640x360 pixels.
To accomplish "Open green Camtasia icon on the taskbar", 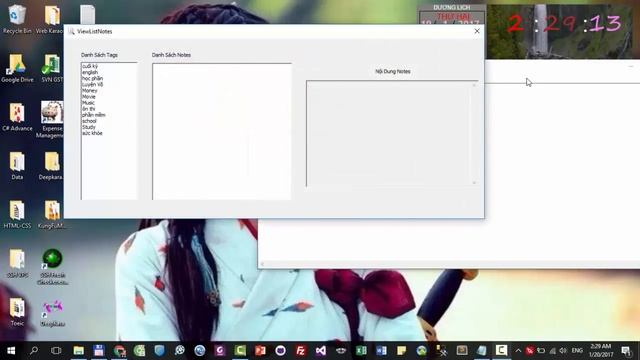I will pos(240,351).
